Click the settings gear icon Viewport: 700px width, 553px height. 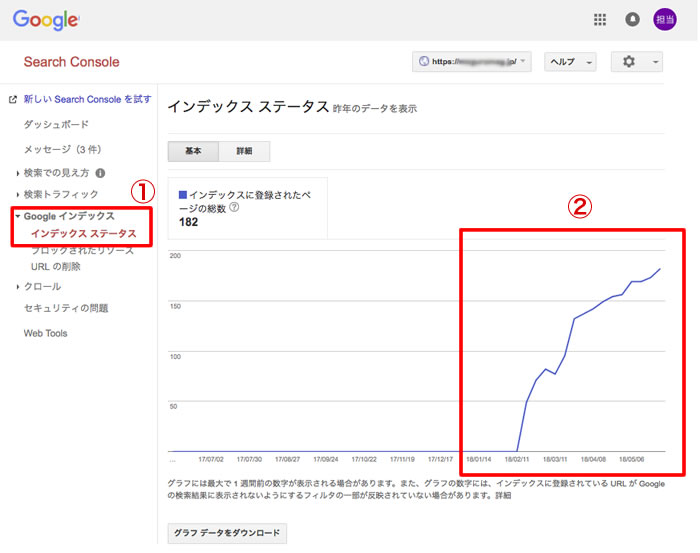click(x=629, y=62)
